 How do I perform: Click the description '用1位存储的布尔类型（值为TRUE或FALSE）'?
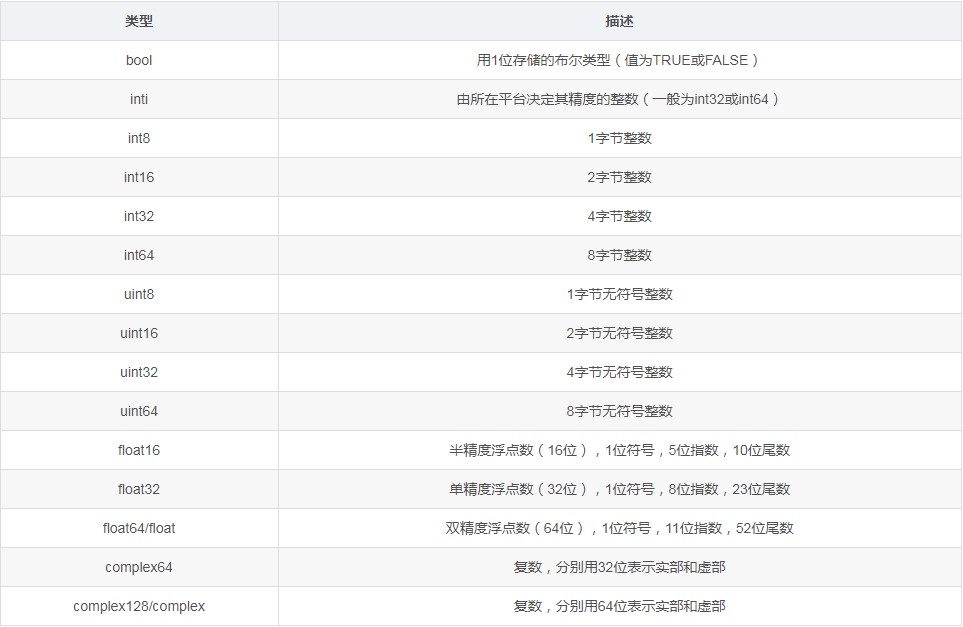[619, 60]
